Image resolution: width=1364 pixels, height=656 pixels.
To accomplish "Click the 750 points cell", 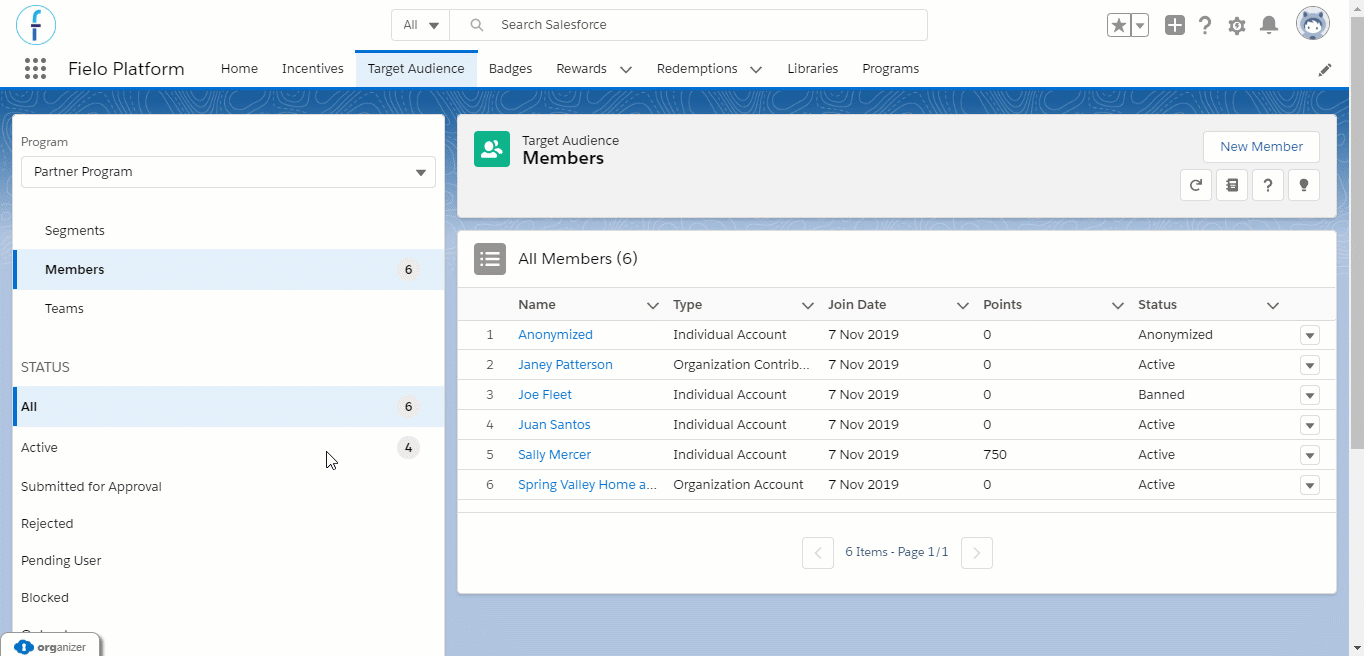I will (x=995, y=455).
